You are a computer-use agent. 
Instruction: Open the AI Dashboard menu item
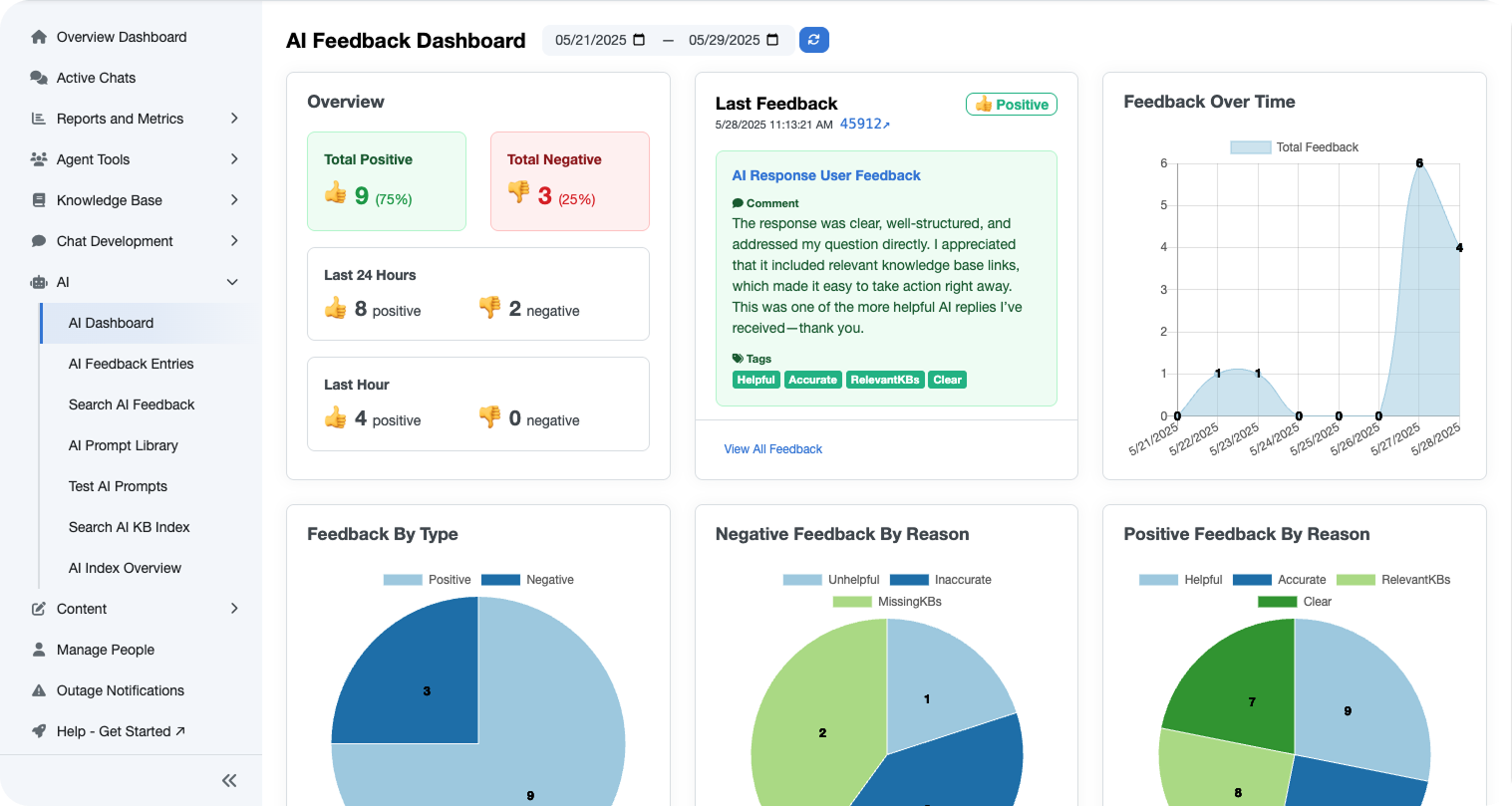146,323
